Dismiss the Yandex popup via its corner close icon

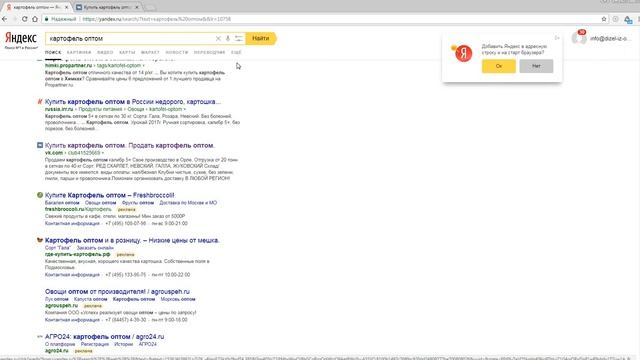pos(557,38)
